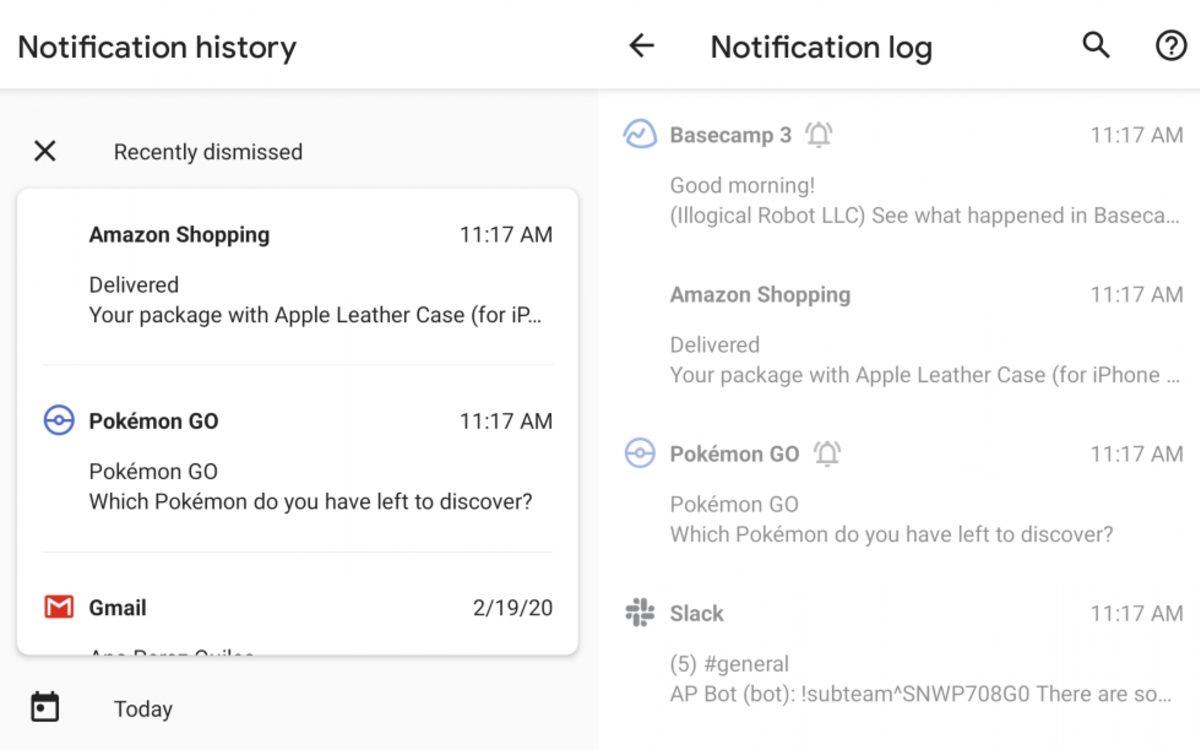This screenshot has height=750, width=1200.
Task: Expand the Slack #general notification
Action: [x=900, y=678]
